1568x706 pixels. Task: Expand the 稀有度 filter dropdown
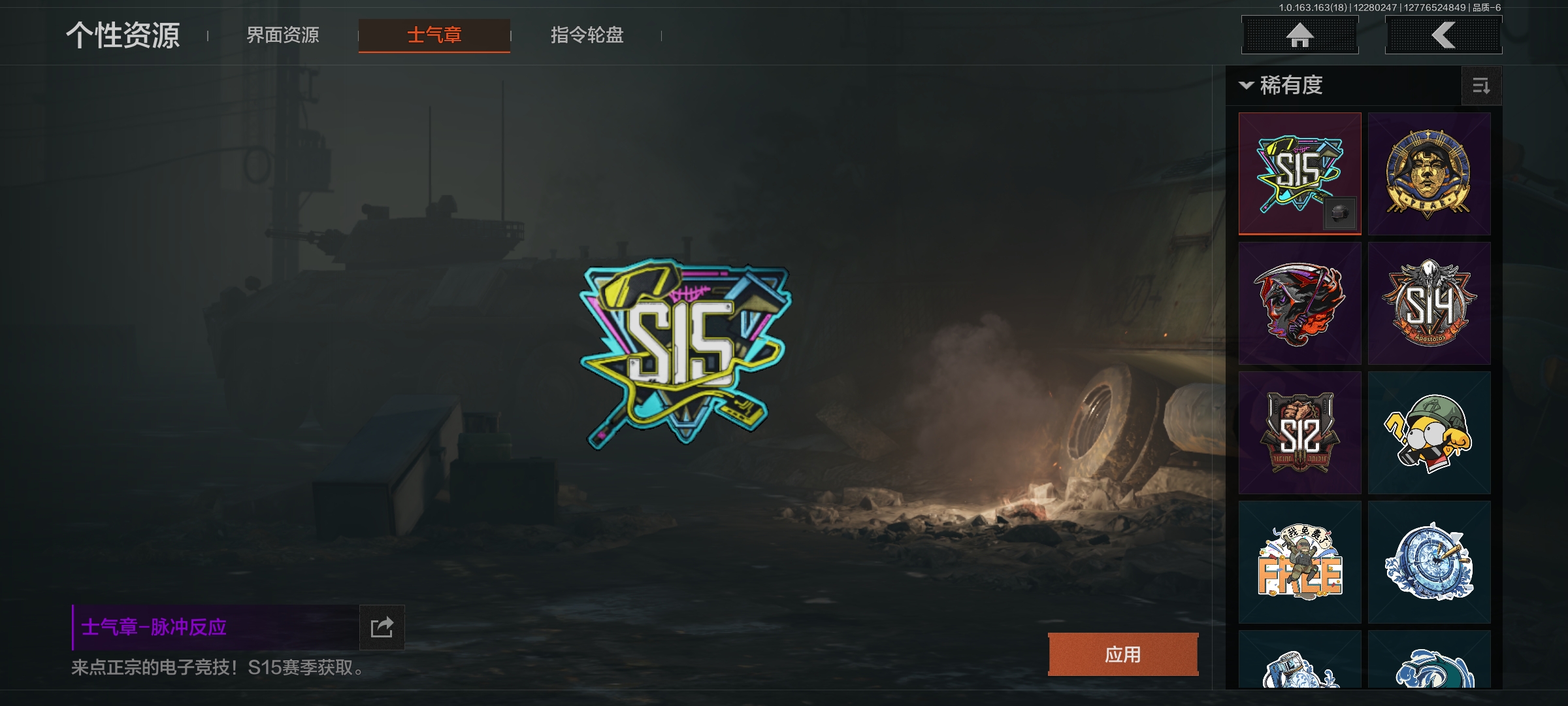point(1281,86)
